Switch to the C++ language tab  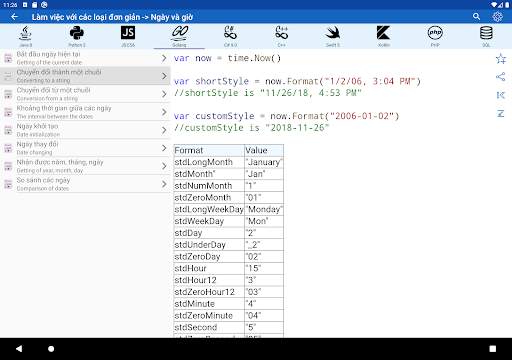[x=282, y=36]
